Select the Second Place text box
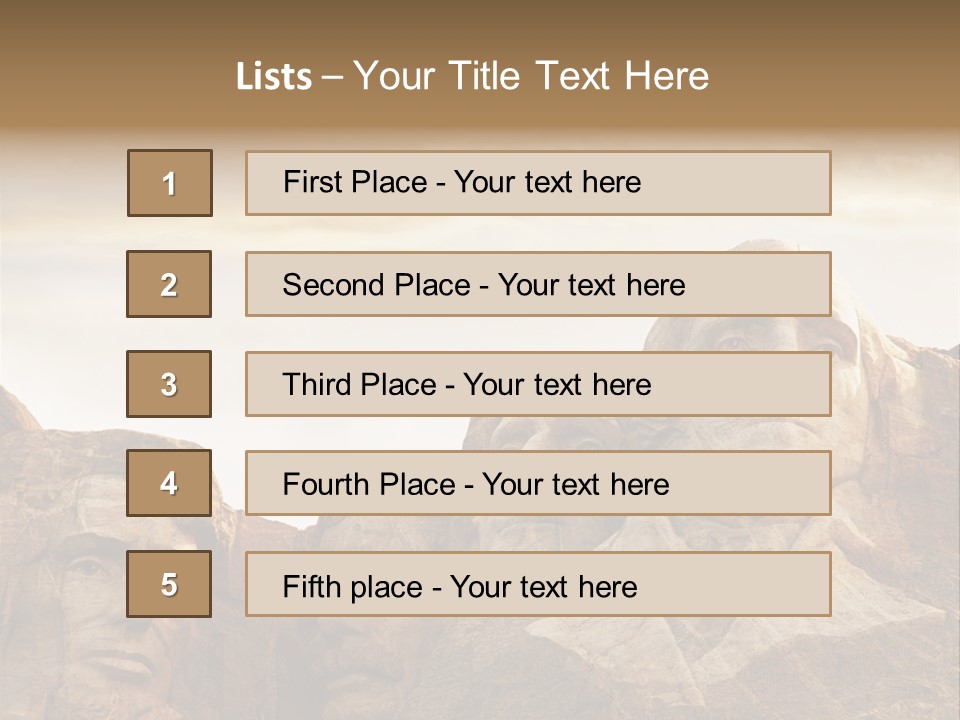The width and height of the screenshot is (960, 720). click(538, 284)
